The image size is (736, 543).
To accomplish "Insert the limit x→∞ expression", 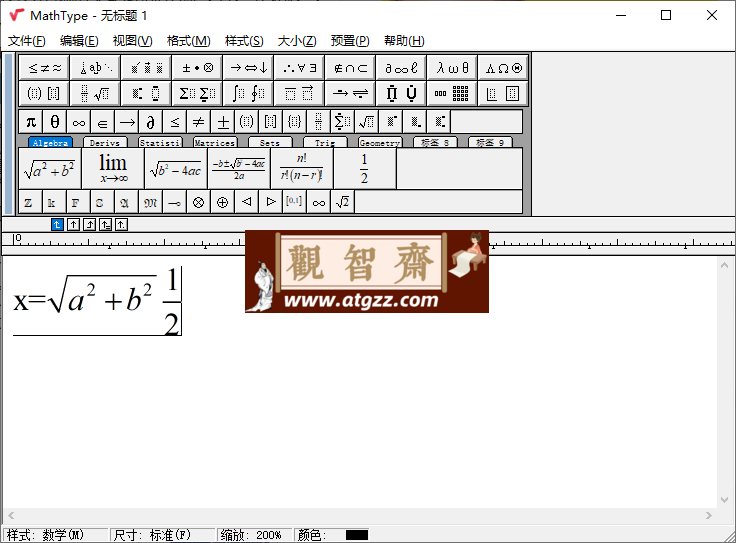I will click(113, 169).
